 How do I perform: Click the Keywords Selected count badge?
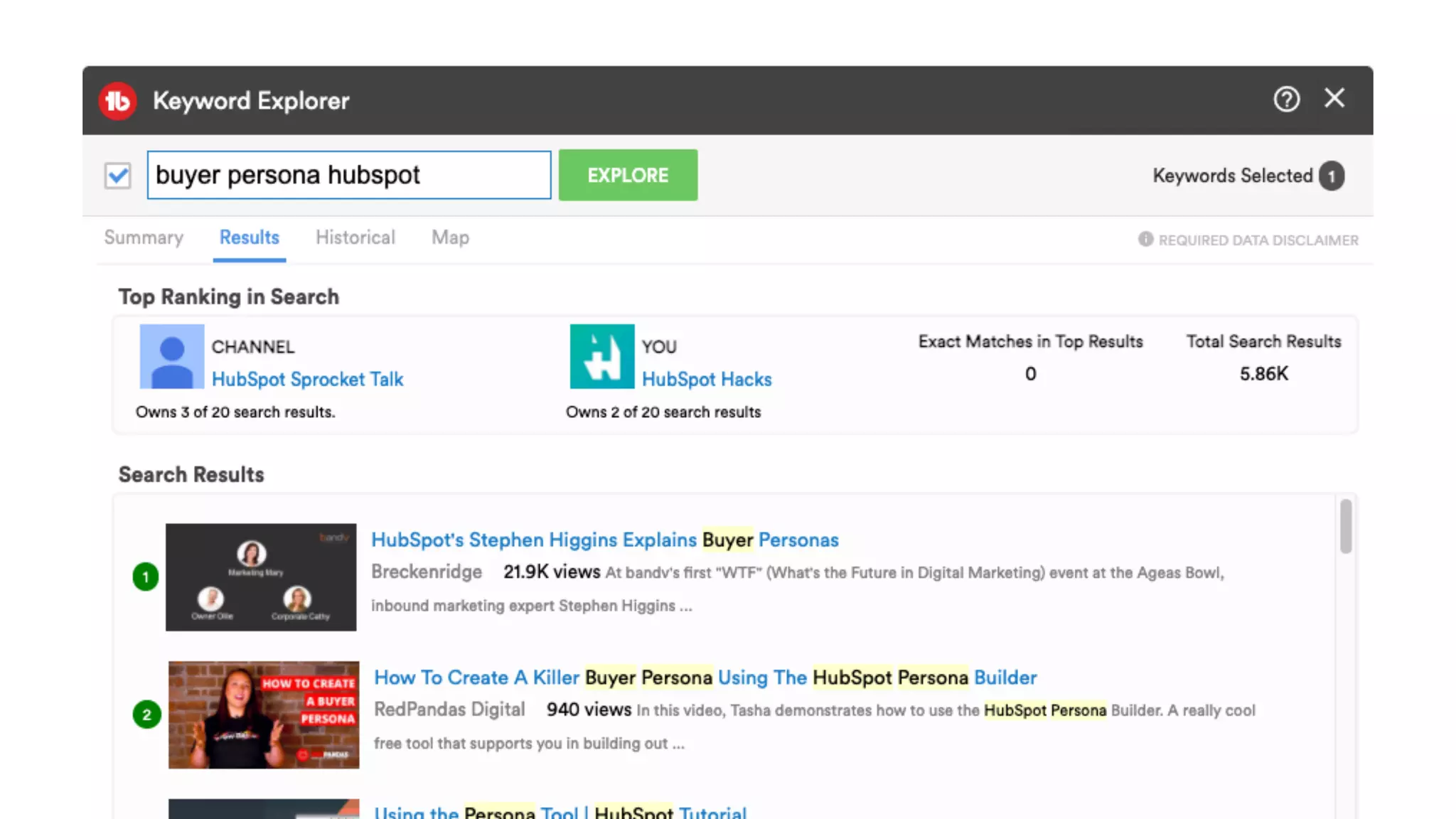click(x=1331, y=176)
